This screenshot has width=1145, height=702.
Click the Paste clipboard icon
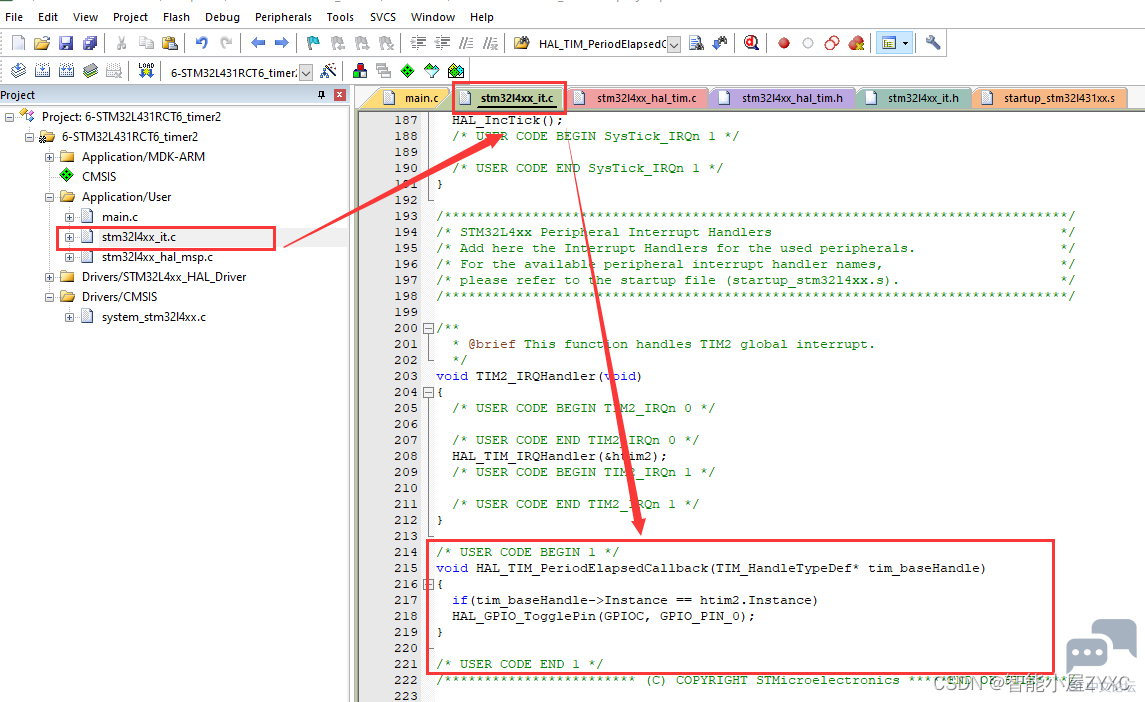pos(169,43)
